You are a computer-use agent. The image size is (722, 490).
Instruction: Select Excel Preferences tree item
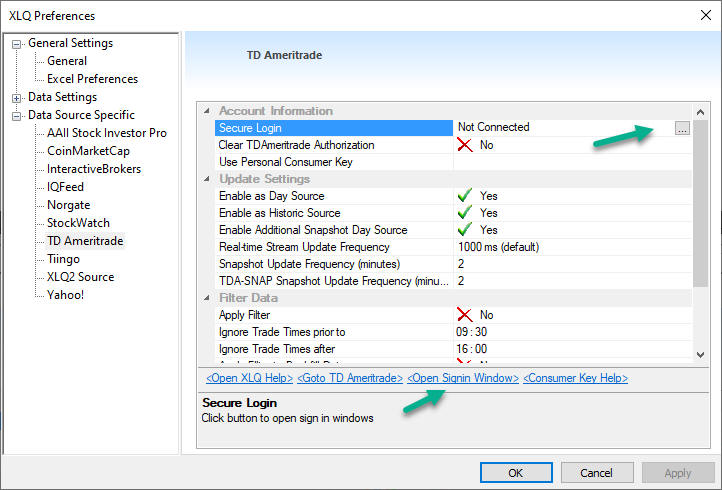click(92, 79)
